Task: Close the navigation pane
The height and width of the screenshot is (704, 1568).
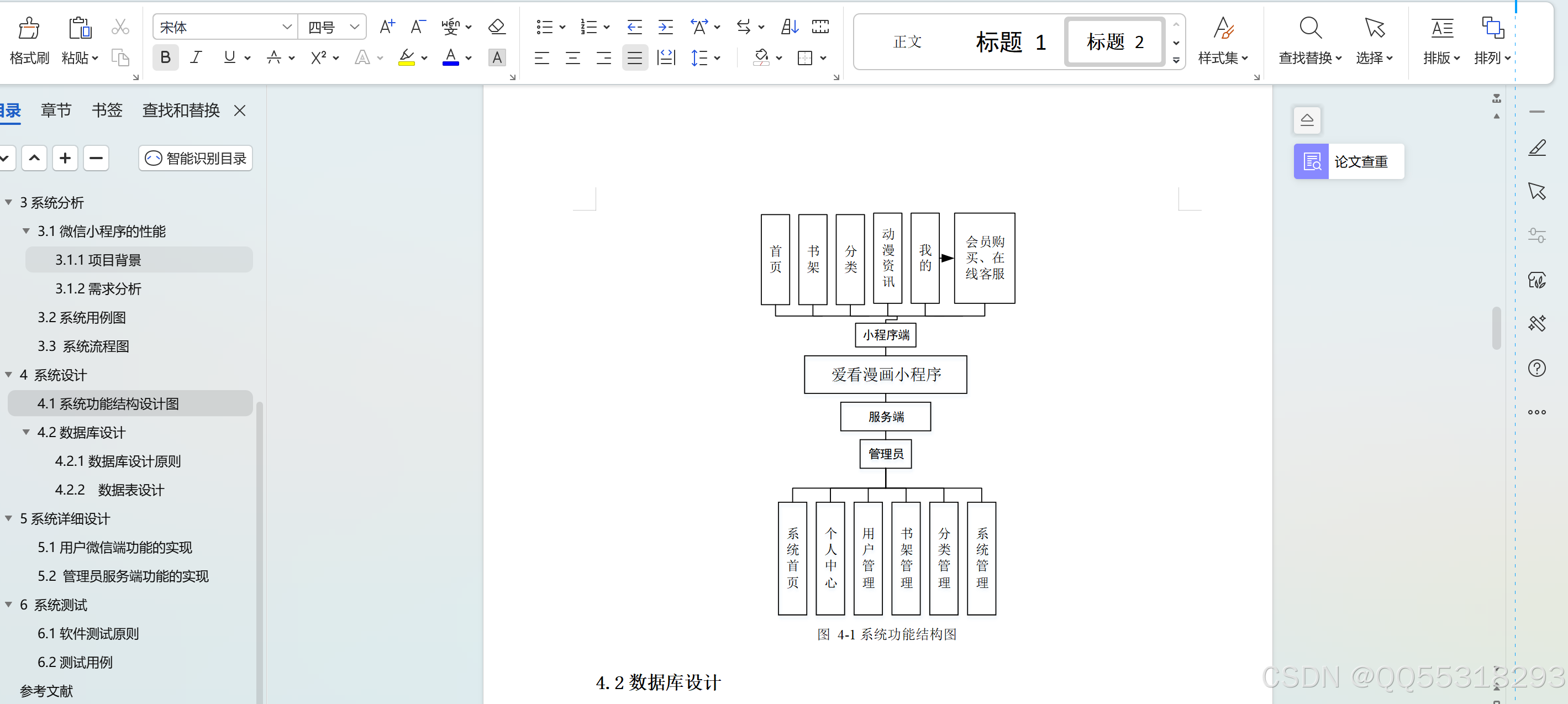Action: [240, 110]
